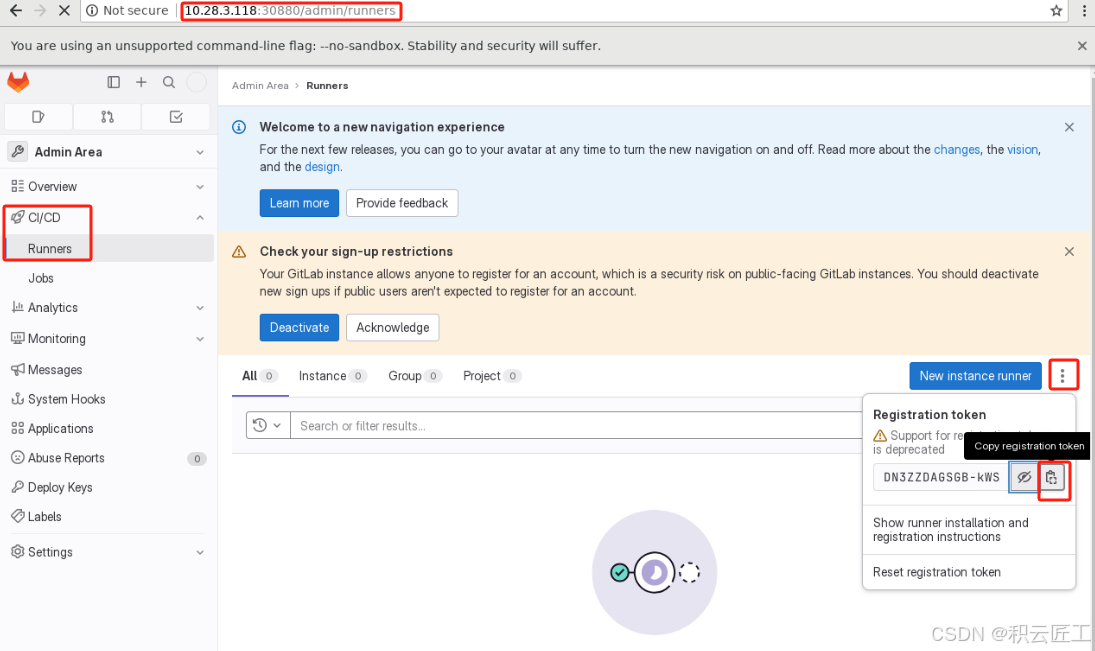
Task: Click the GitLab fox logo
Action: (18, 82)
